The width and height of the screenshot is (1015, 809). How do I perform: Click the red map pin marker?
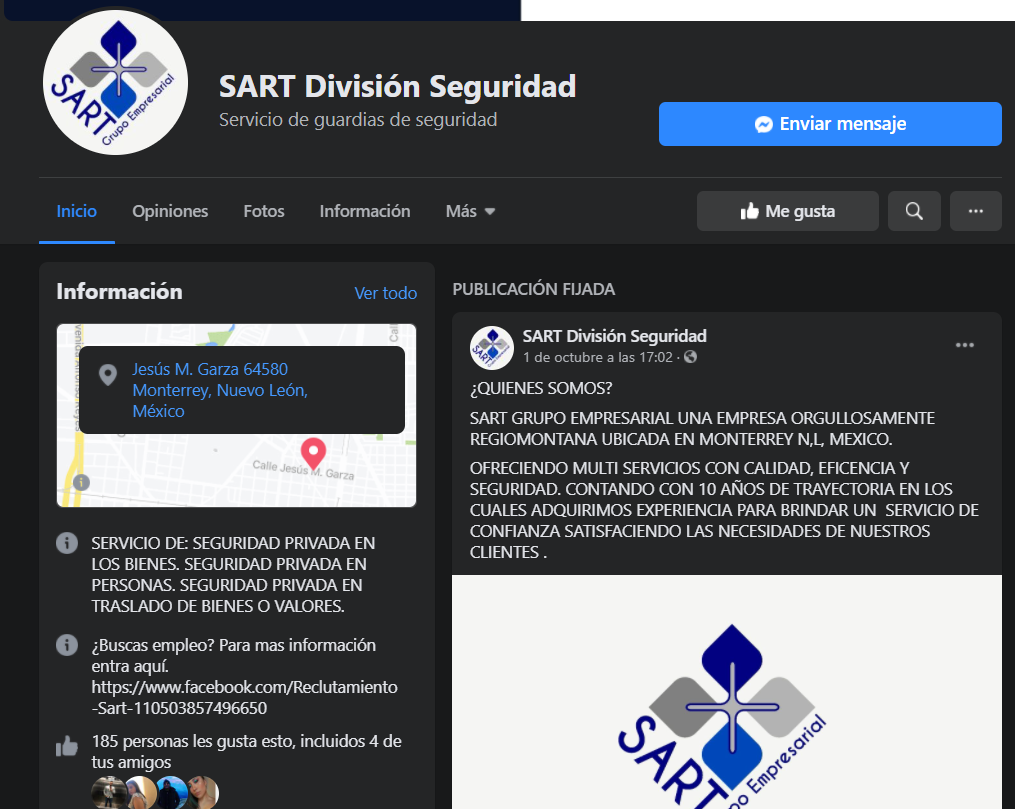313,453
